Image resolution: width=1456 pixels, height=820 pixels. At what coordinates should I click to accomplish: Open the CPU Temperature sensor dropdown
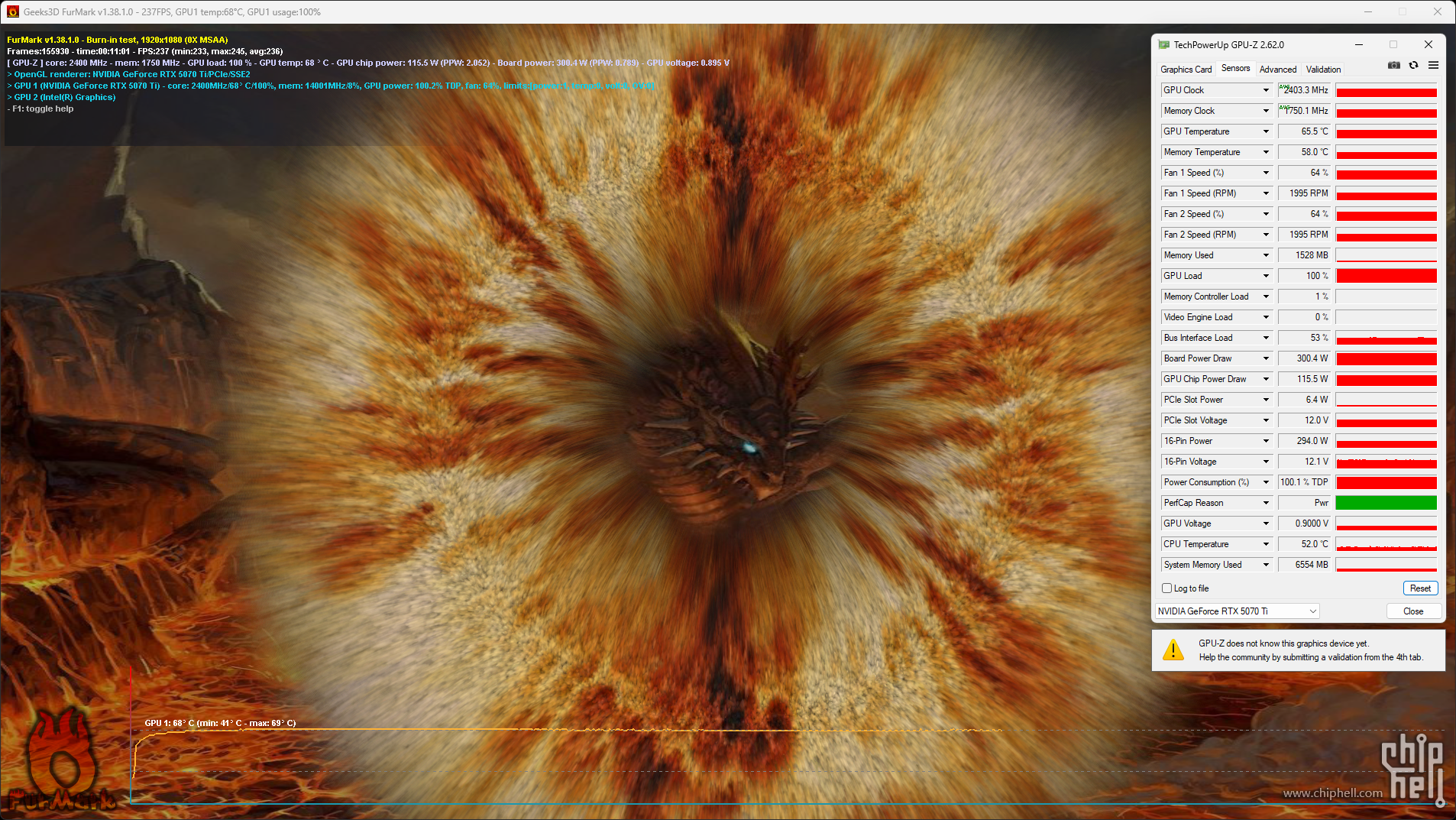tap(1266, 544)
